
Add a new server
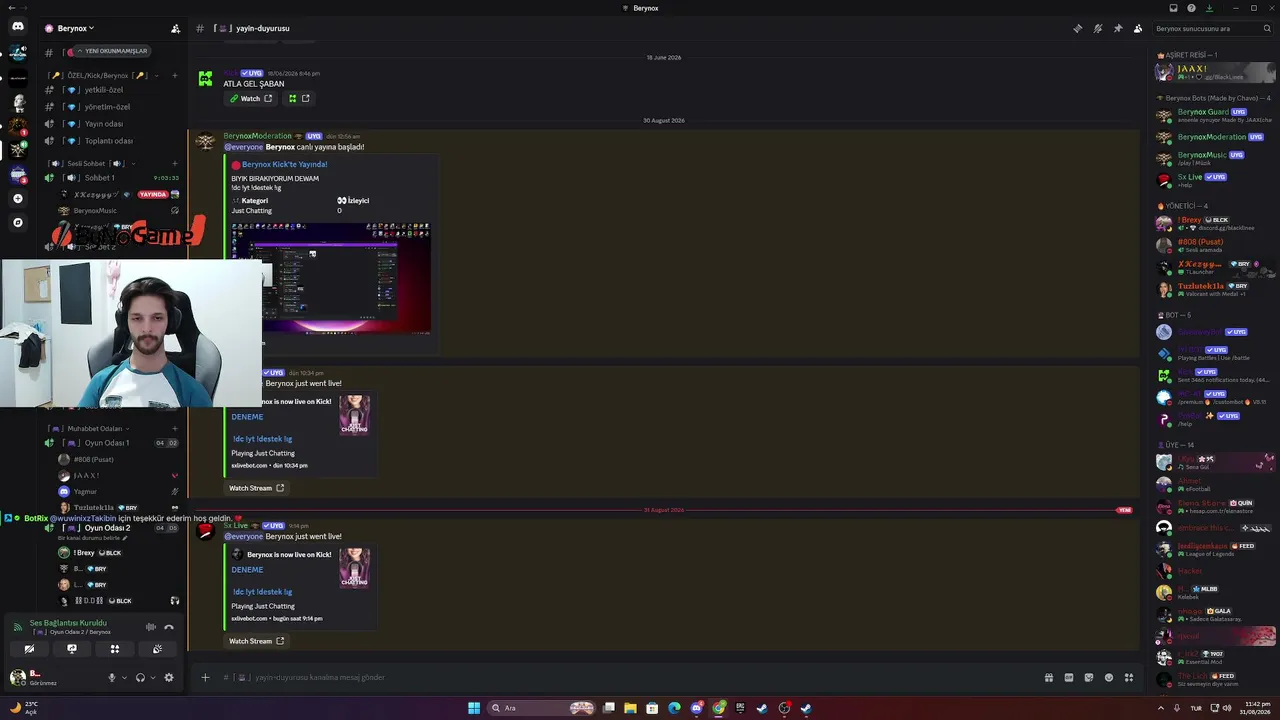[18, 198]
